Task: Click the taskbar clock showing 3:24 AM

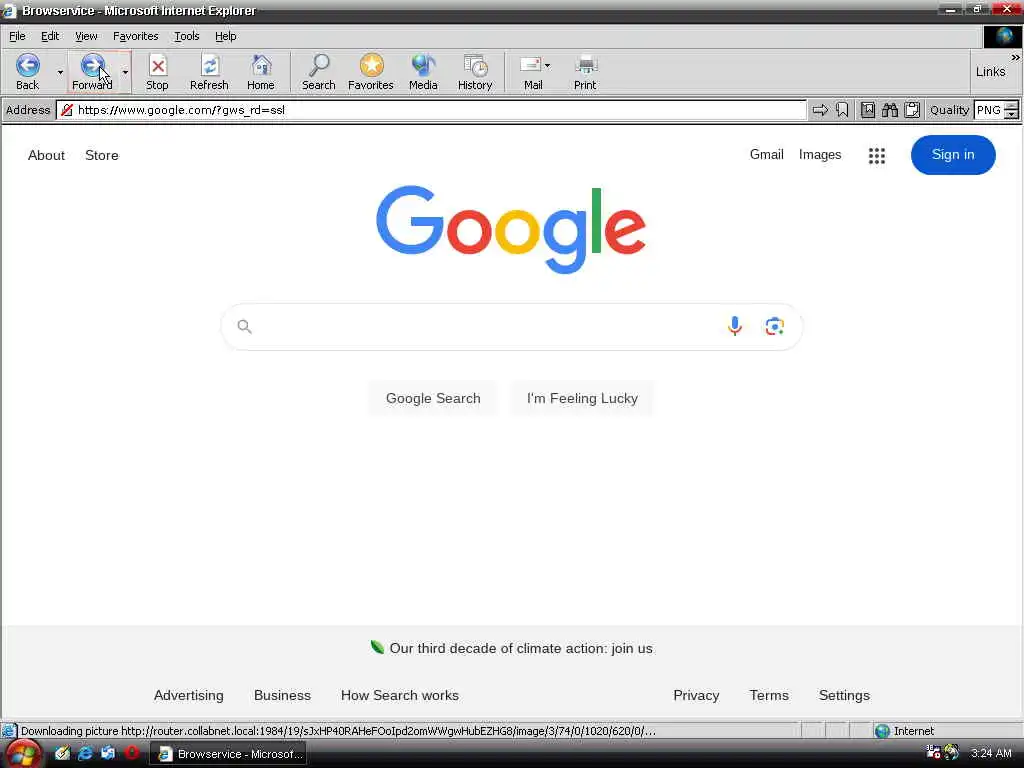Action: [991, 754]
